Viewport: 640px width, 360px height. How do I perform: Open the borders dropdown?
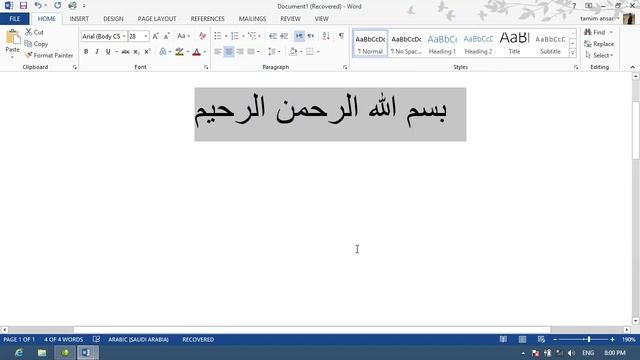pos(318,52)
